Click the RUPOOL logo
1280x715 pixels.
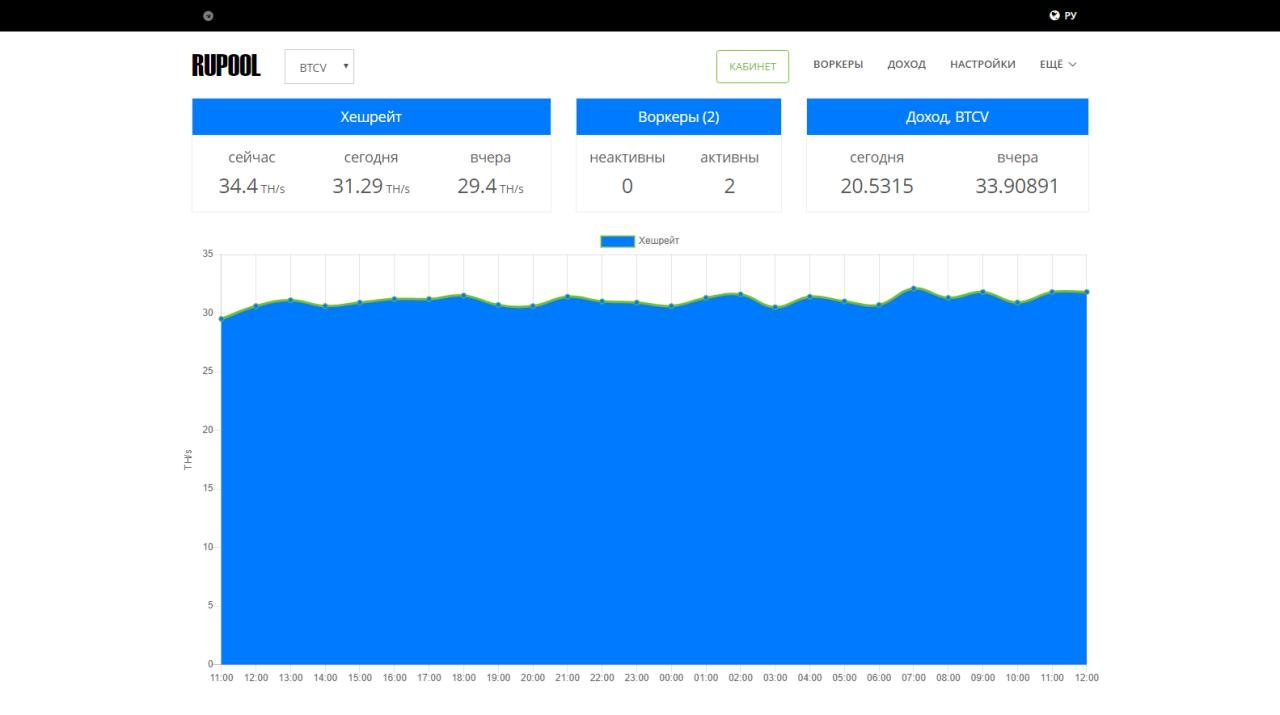point(226,66)
